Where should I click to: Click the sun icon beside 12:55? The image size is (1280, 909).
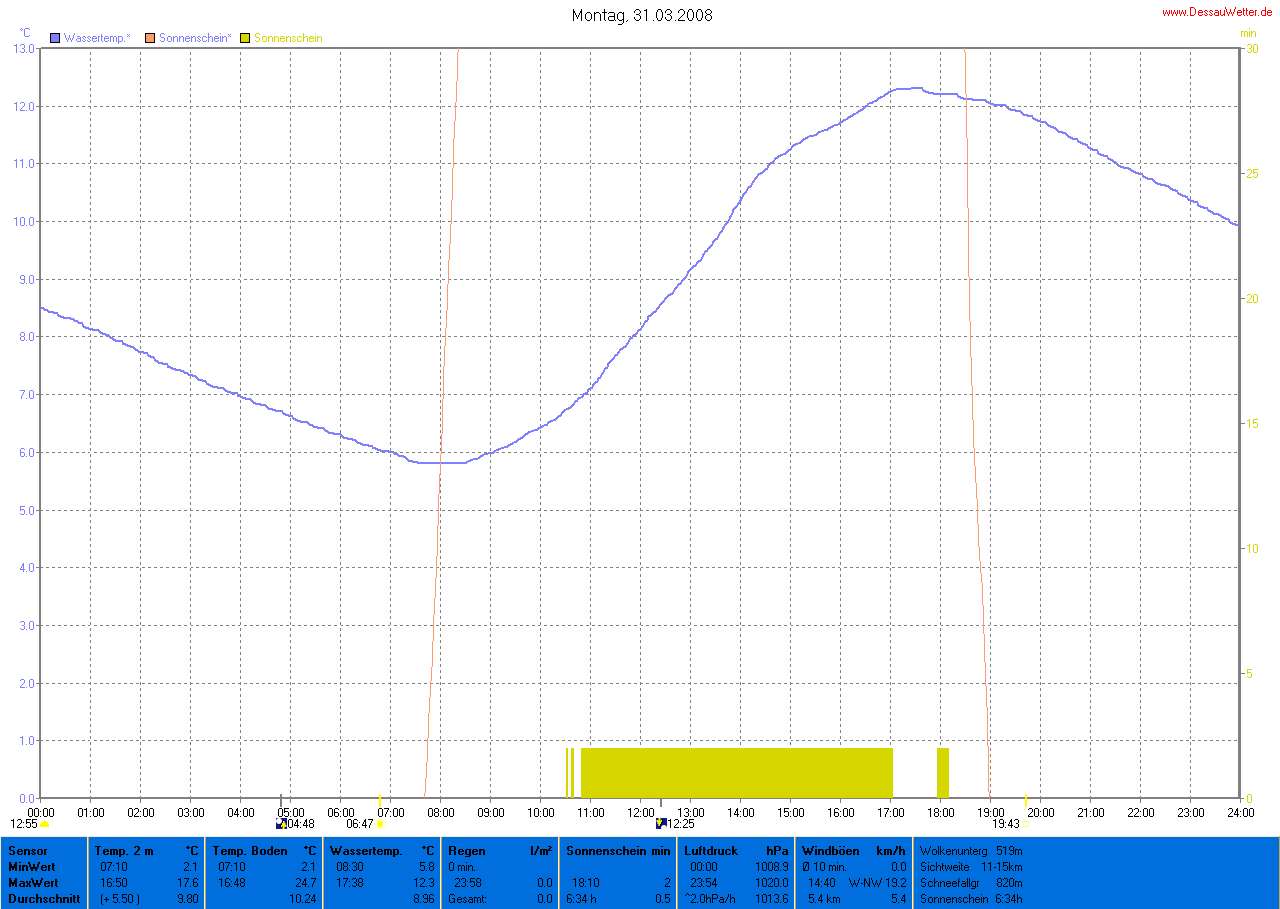[45, 824]
